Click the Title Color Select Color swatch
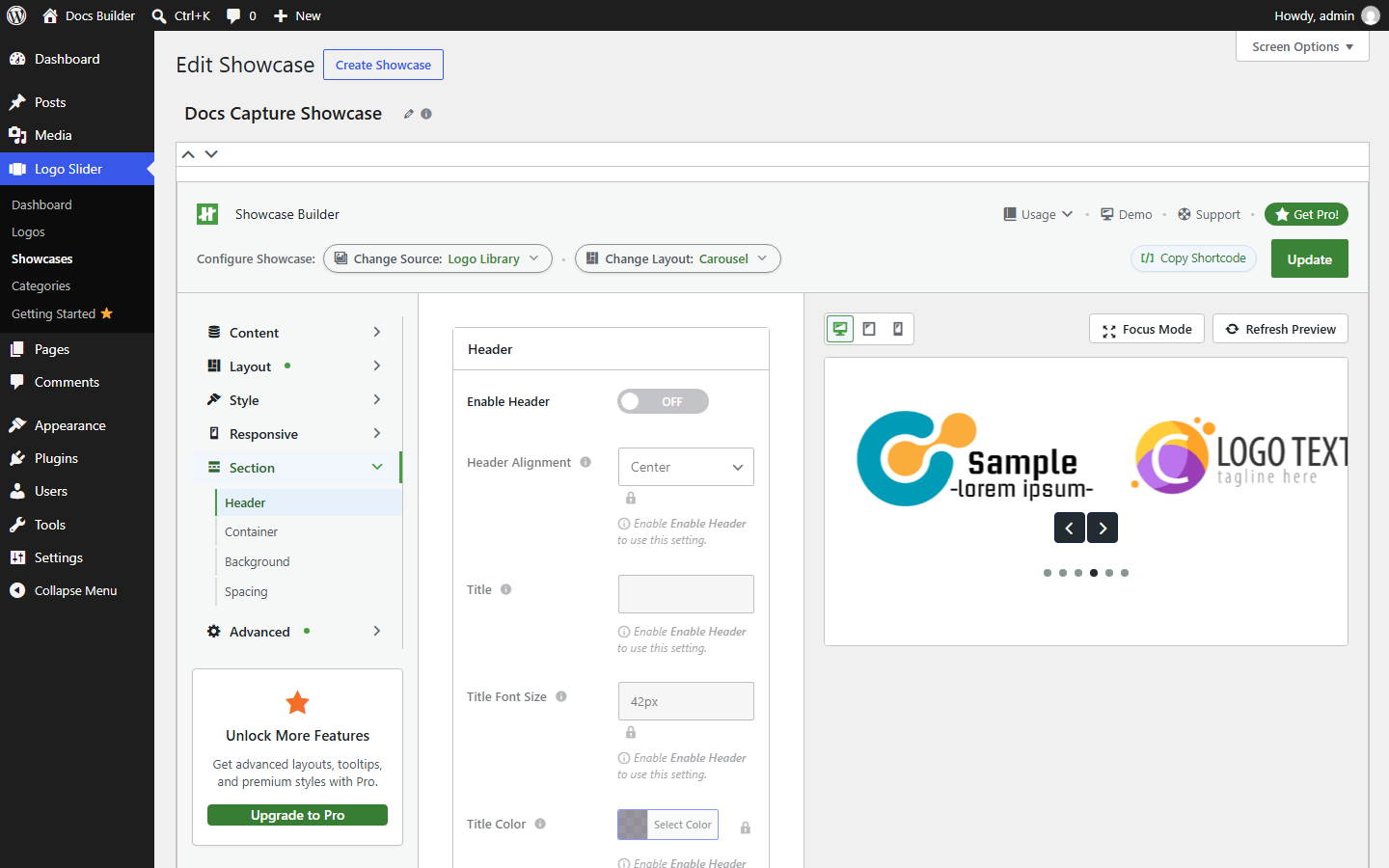The width and height of the screenshot is (1389, 868). pyautogui.click(x=667, y=825)
